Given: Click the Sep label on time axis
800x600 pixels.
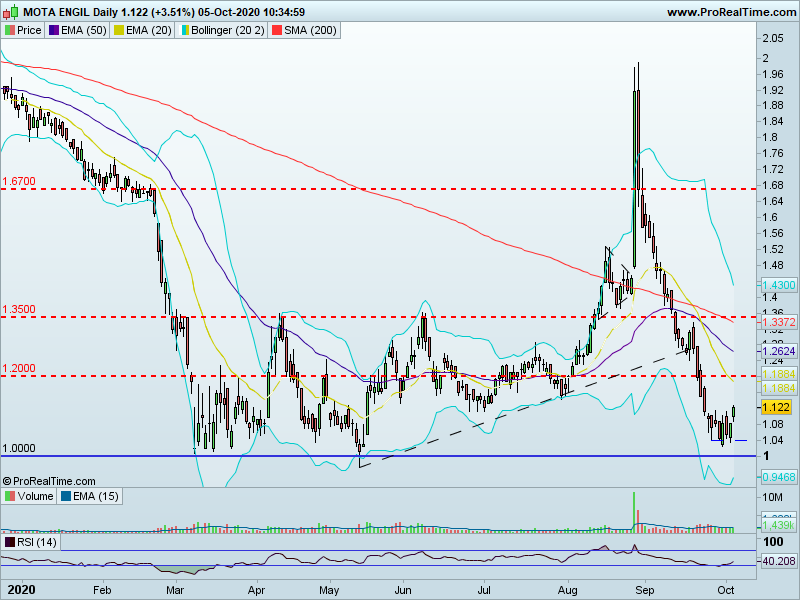Looking at the screenshot, I should 645,590.
